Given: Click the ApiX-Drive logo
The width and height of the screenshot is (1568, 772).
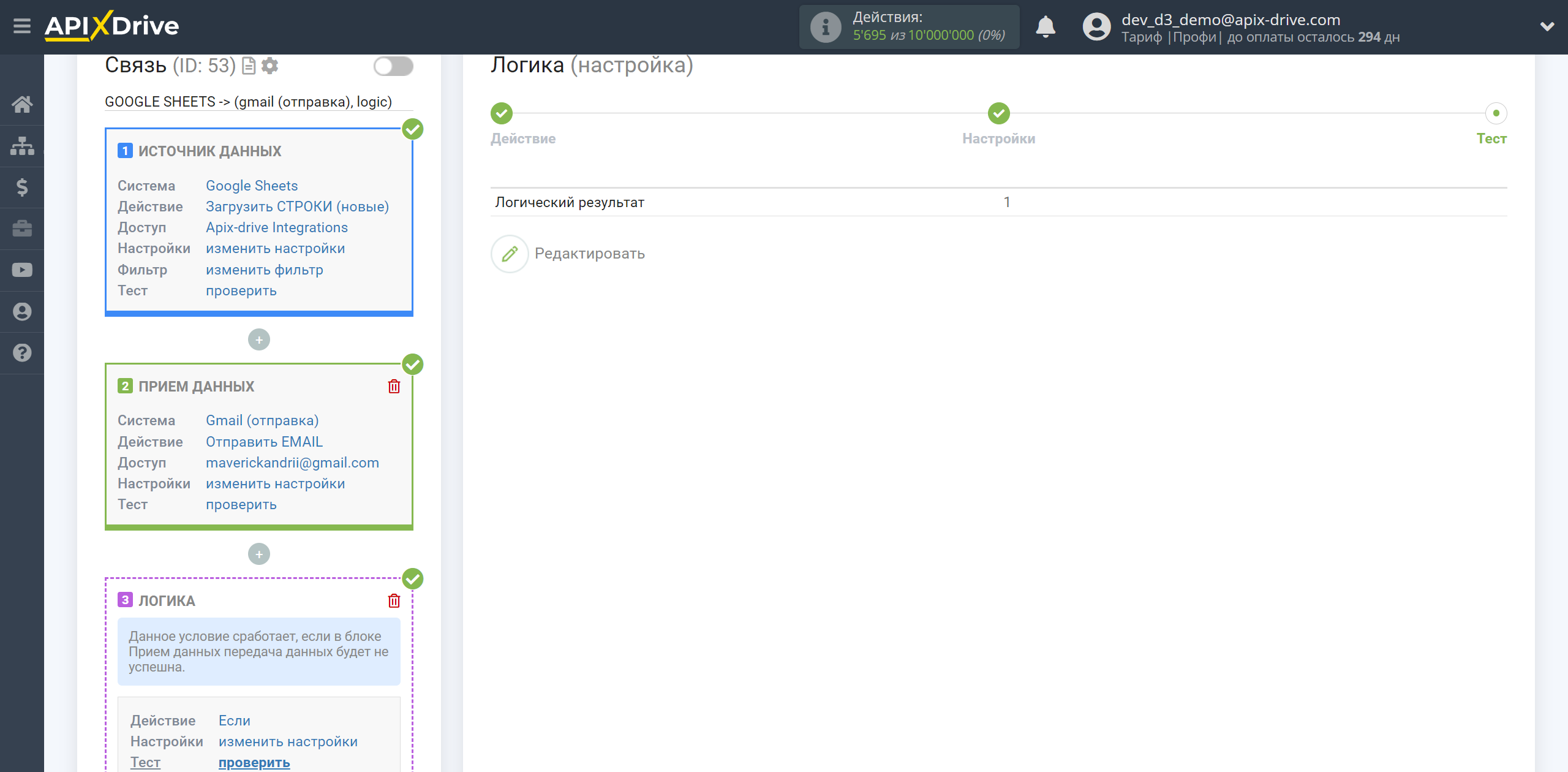Looking at the screenshot, I should pyautogui.click(x=111, y=26).
